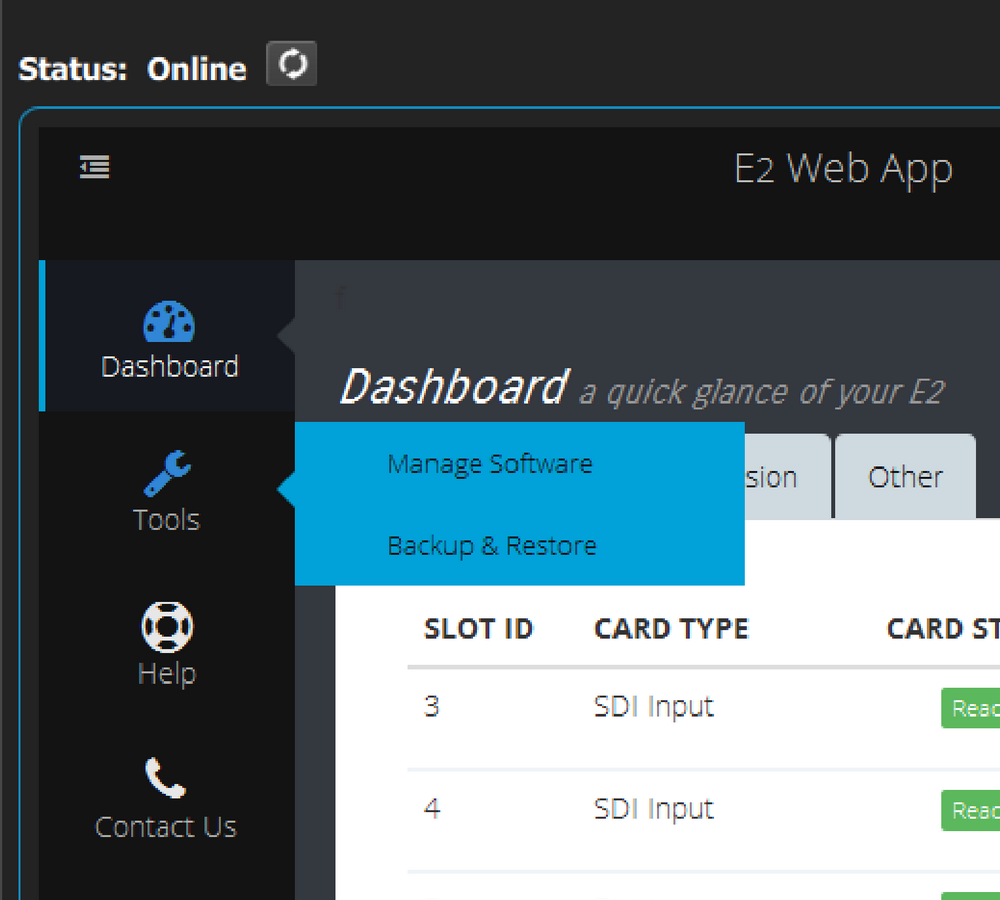The height and width of the screenshot is (900, 1000).
Task: Open the Tools wrench item
Action: pyautogui.click(x=166, y=491)
